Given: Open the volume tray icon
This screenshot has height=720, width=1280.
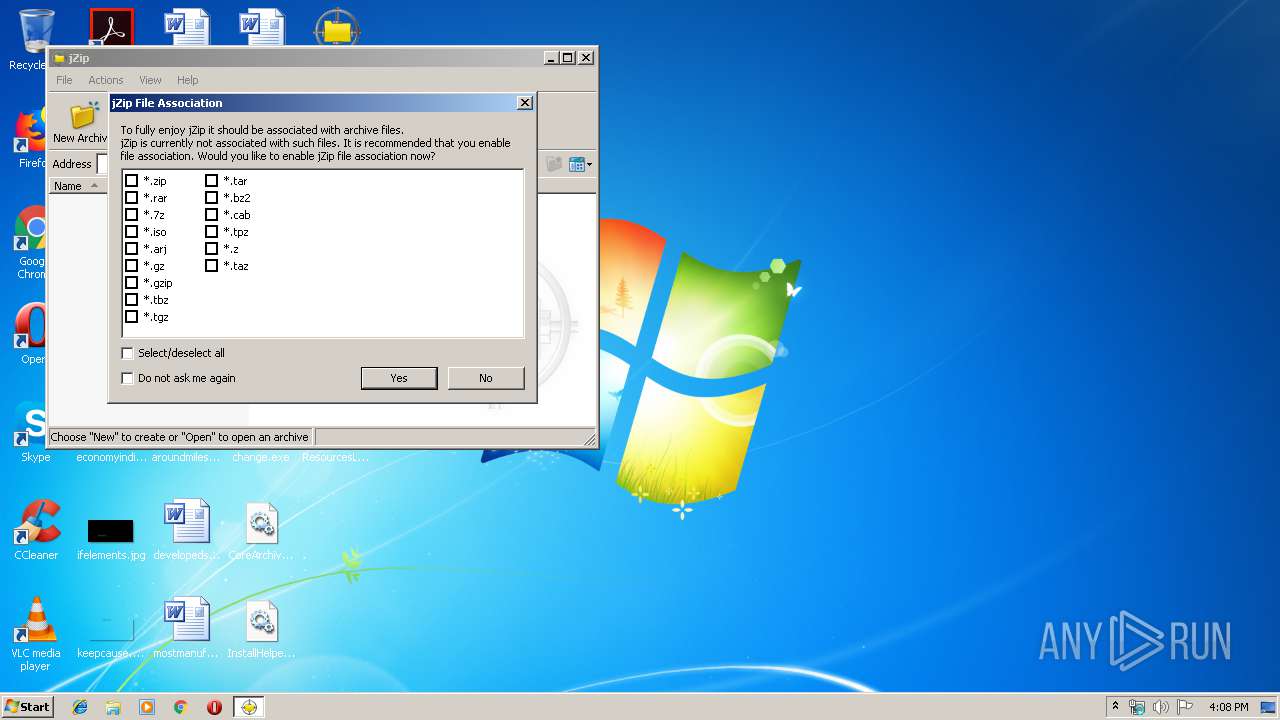Looking at the screenshot, I should [x=1161, y=707].
